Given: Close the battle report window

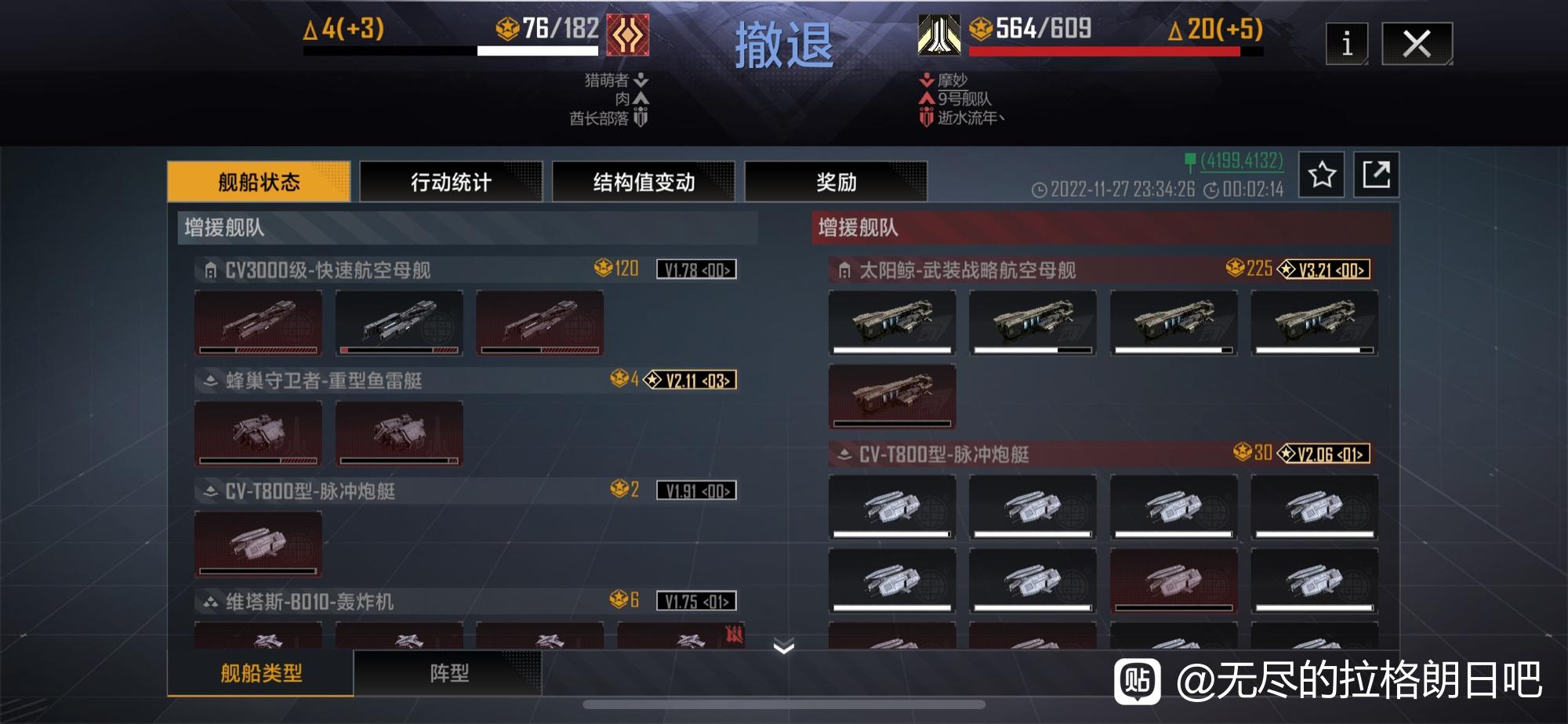Looking at the screenshot, I should click(x=1417, y=44).
